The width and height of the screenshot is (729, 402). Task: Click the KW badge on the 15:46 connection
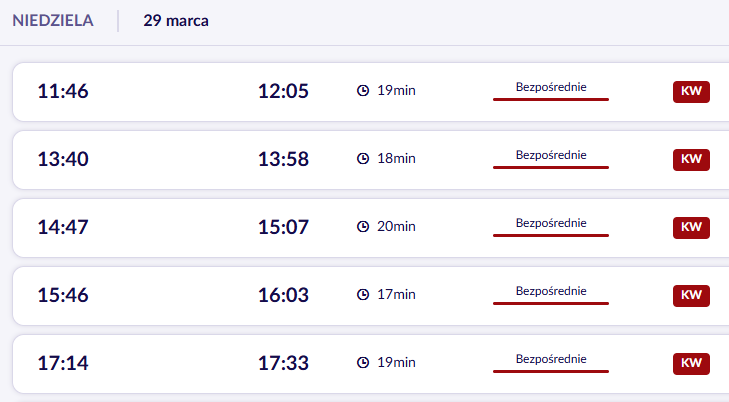click(x=691, y=296)
